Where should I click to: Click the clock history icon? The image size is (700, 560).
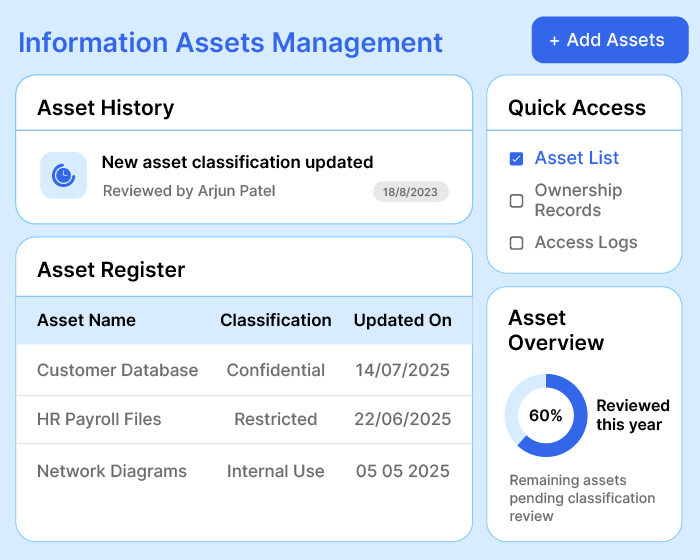[63, 175]
